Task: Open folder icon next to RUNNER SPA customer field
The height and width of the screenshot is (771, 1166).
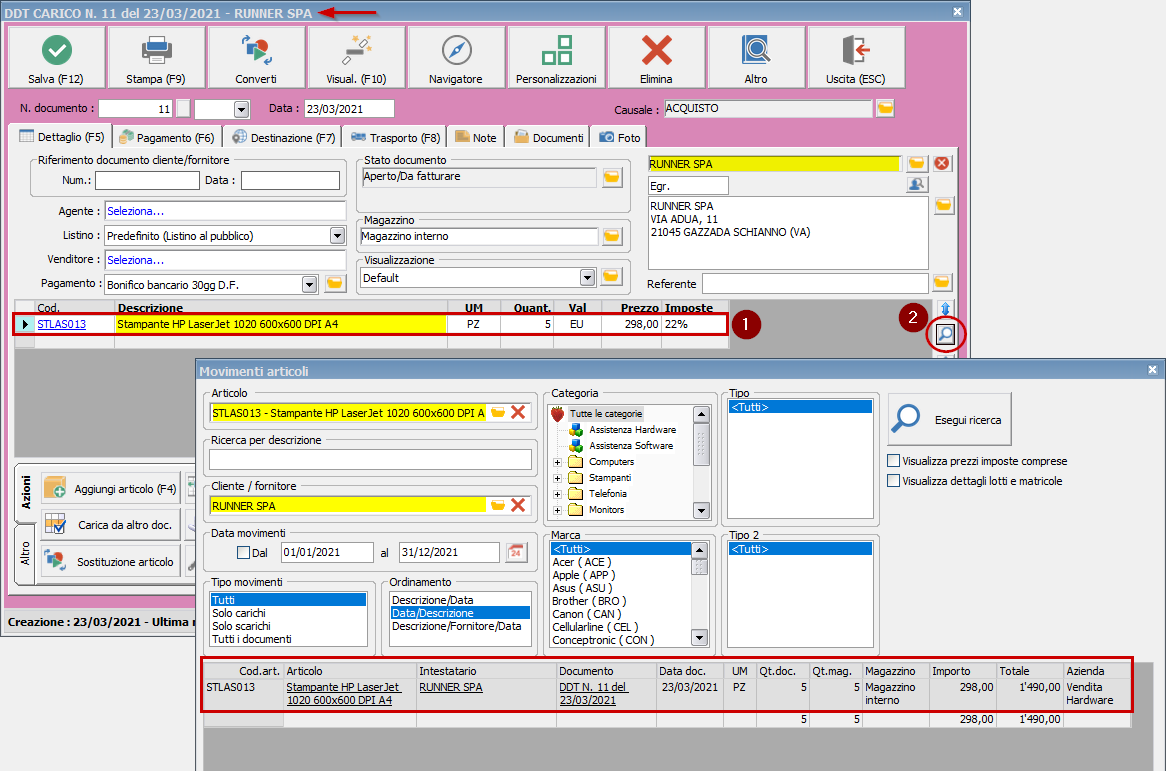Action: (916, 164)
